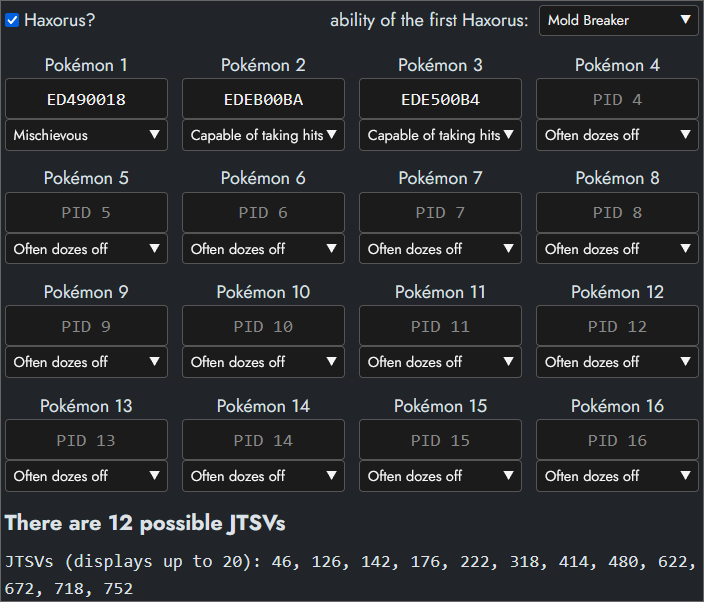
Task: Focus the PID 12 input field
Action: coord(617,326)
